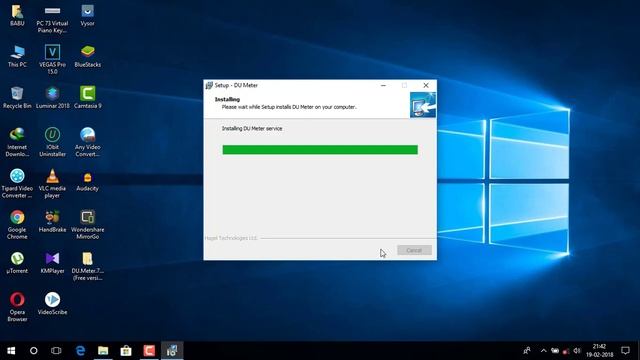640x360 pixels.
Task: Click the Cancel button in setup
Action: coord(414,250)
